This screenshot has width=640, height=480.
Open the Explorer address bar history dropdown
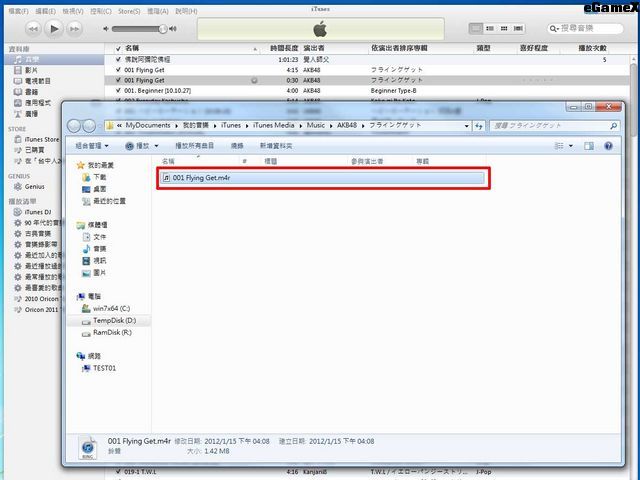pos(467,126)
